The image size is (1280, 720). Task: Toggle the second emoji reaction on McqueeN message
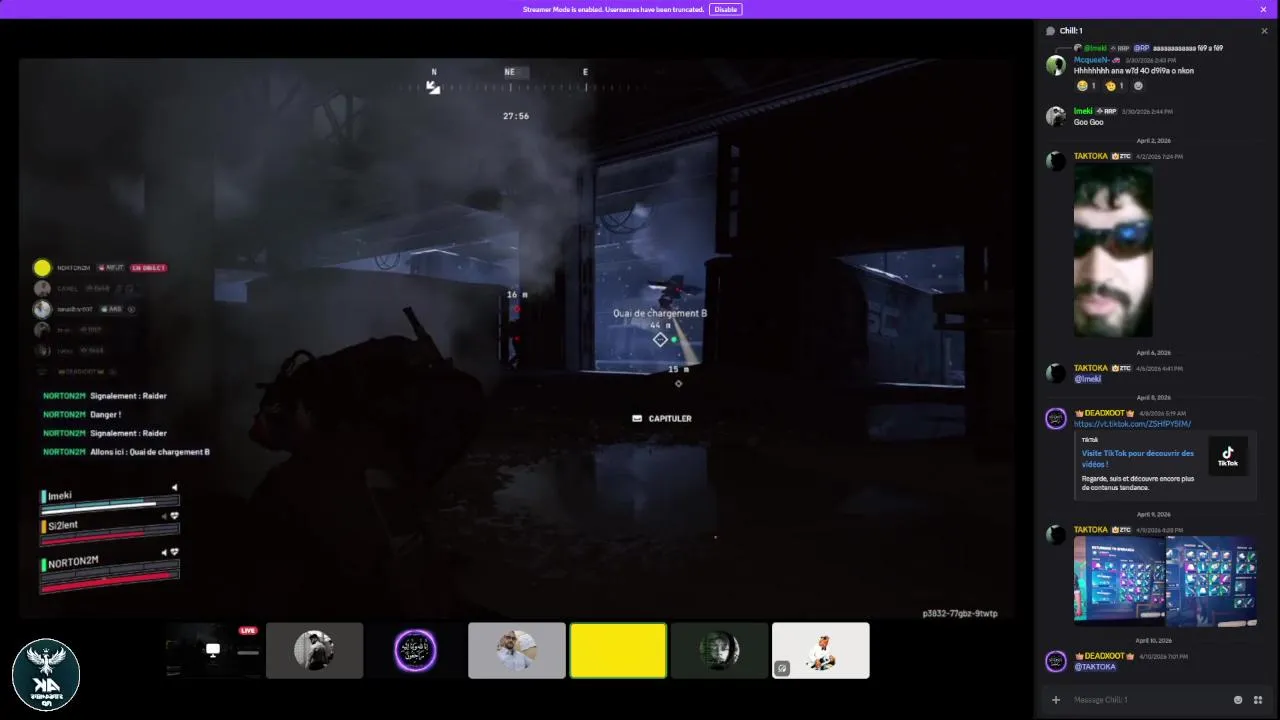[1115, 86]
